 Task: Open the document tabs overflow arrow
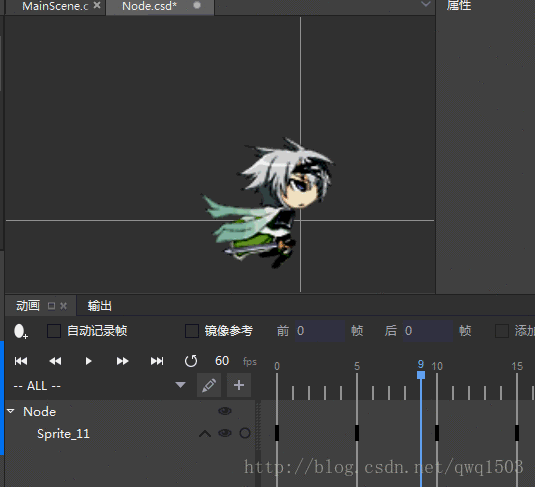click(425, 4)
